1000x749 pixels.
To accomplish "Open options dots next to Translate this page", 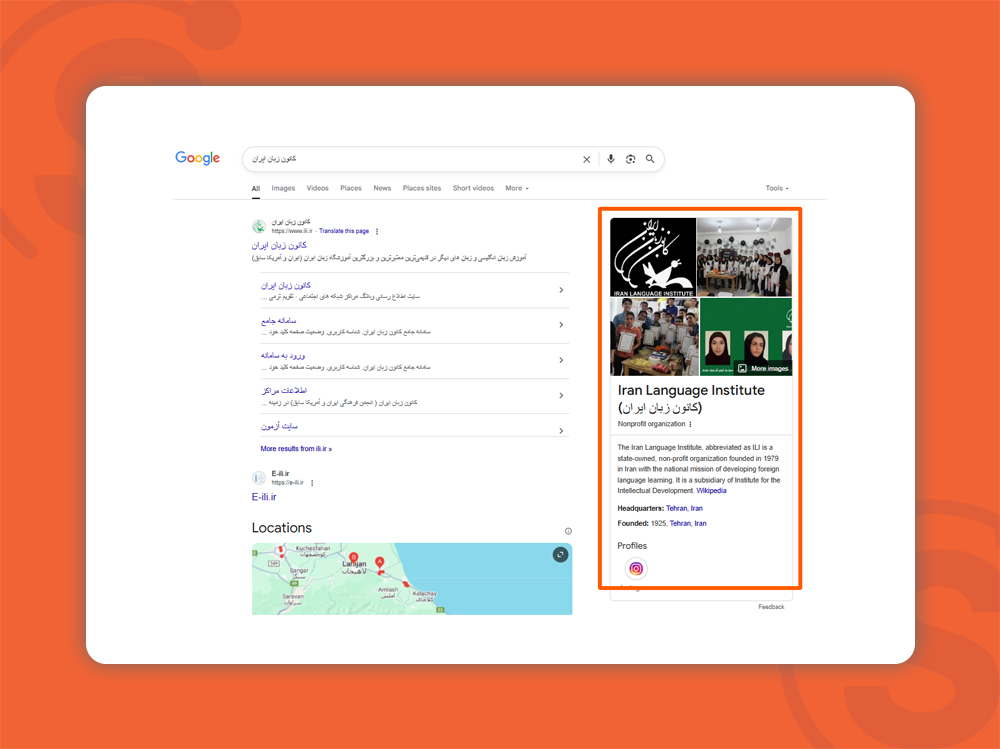I will pyautogui.click(x=377, y=232).
